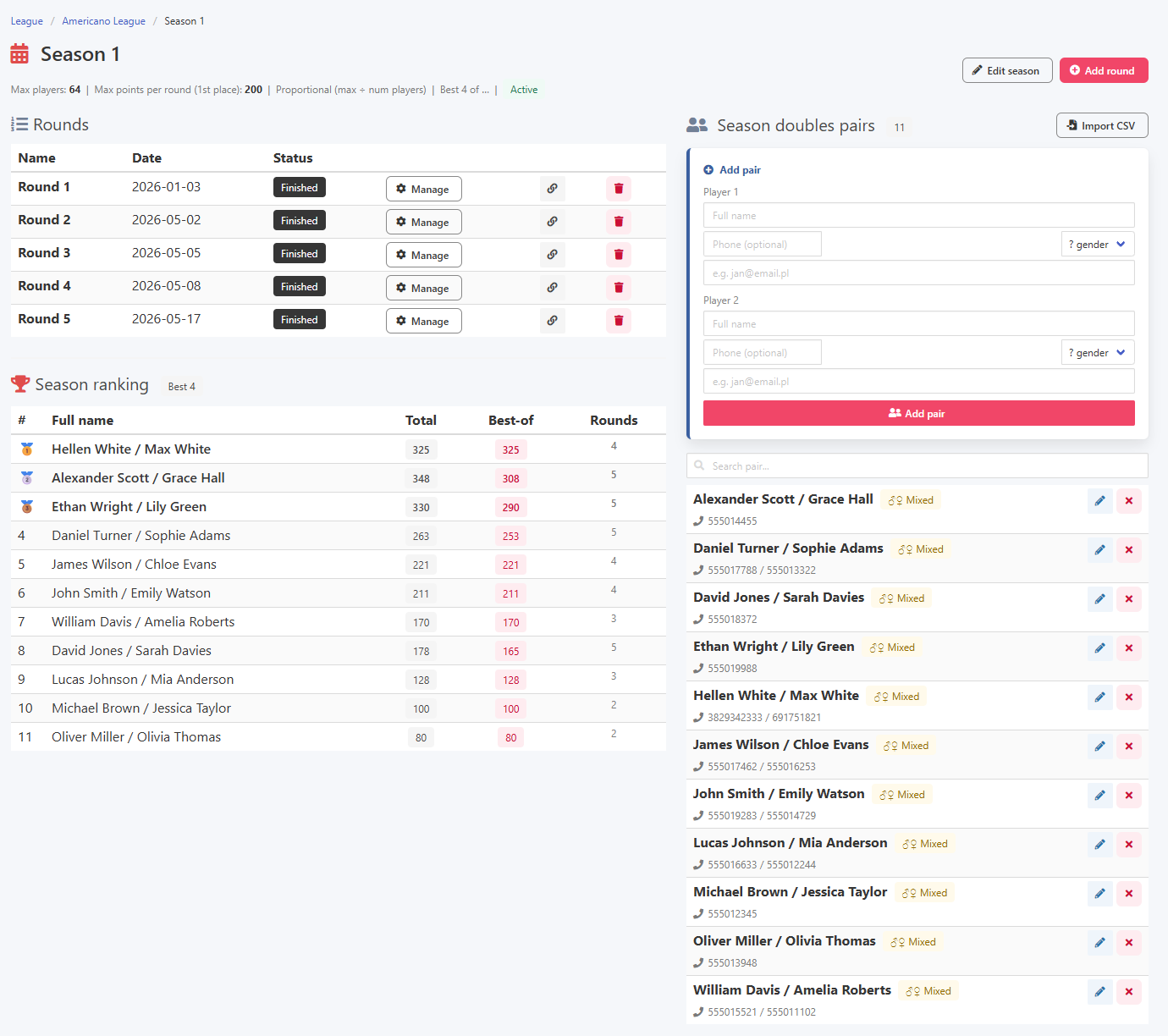Open Player 1 gender dropdown

[x=1098, y=245]
